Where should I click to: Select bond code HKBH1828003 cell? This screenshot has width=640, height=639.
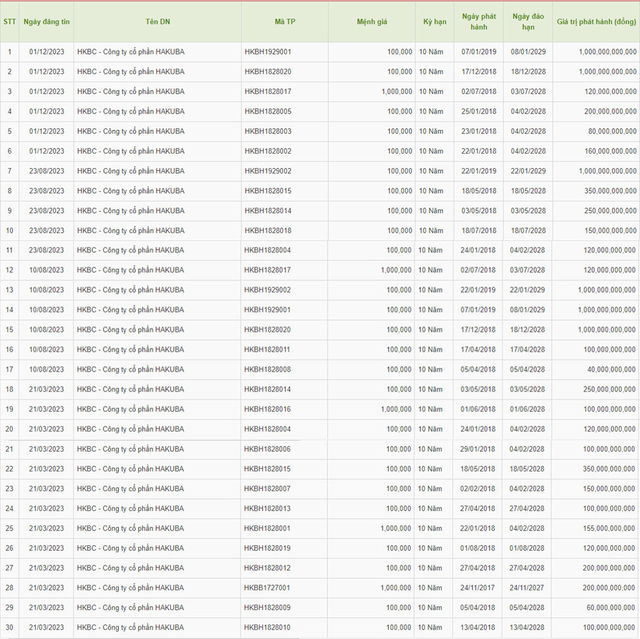click(268, 131)
